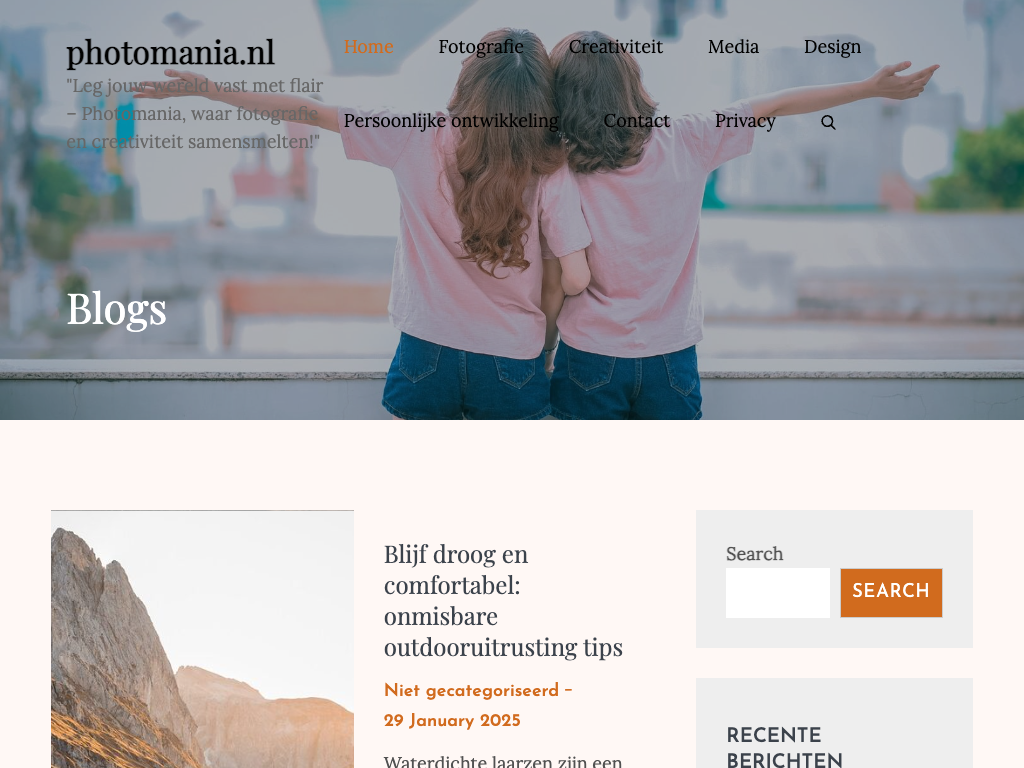This screenshot has width=1024, height=768.
Task: Click the orange SEARCH button
Action: click(891, 592)
